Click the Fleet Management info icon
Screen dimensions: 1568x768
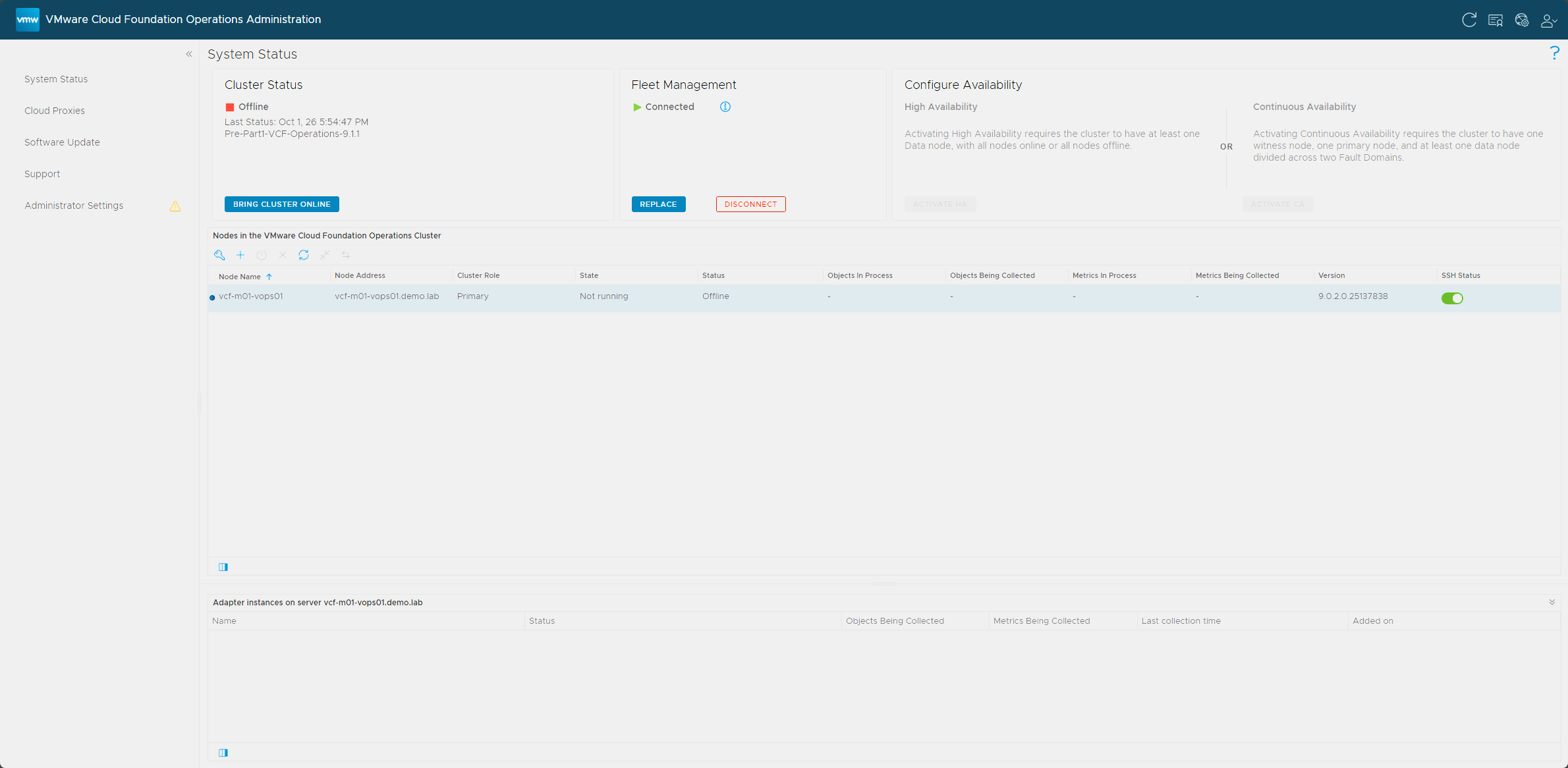click(x=725, y=107)
